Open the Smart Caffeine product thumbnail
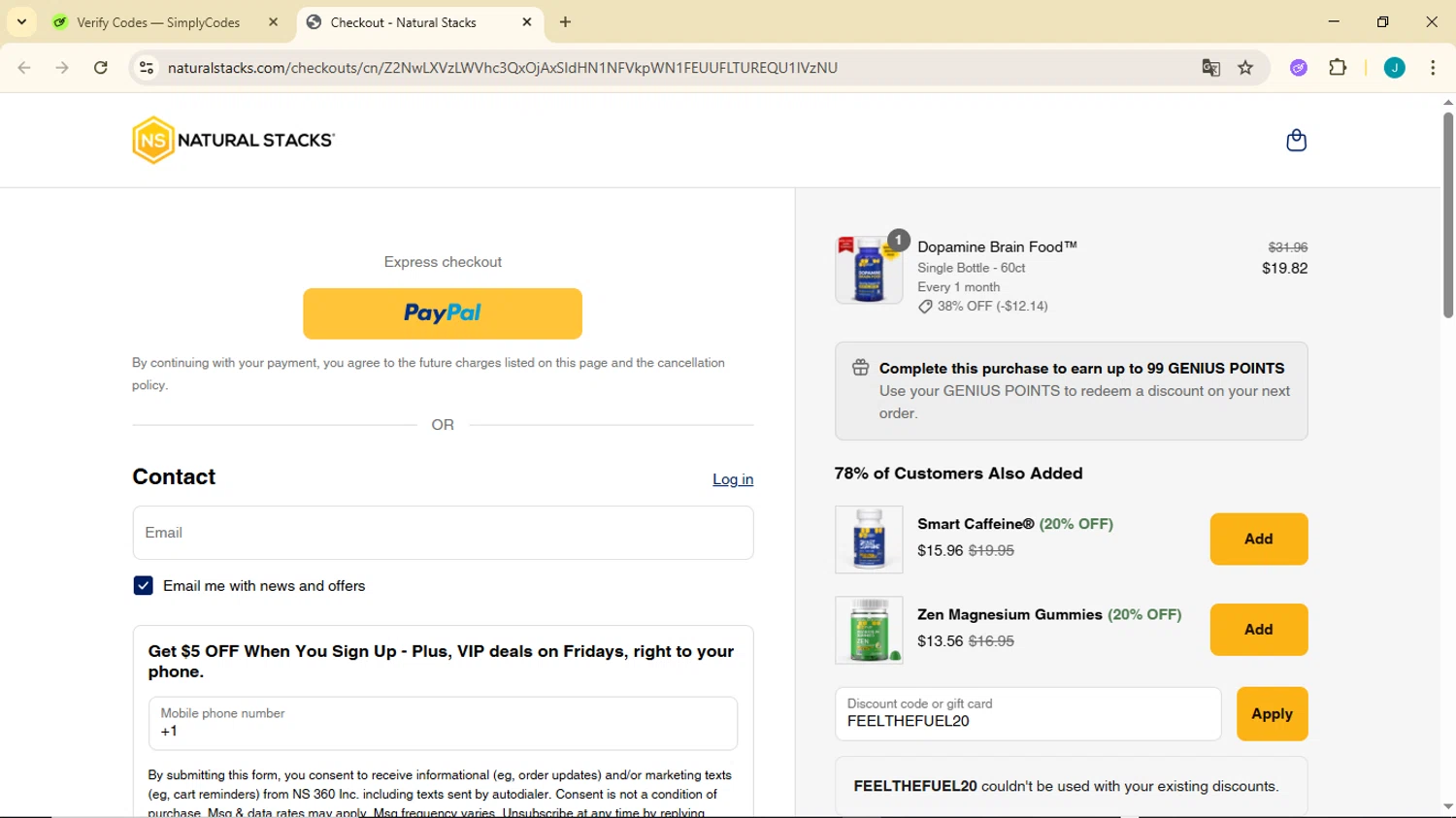 (869, 540)
